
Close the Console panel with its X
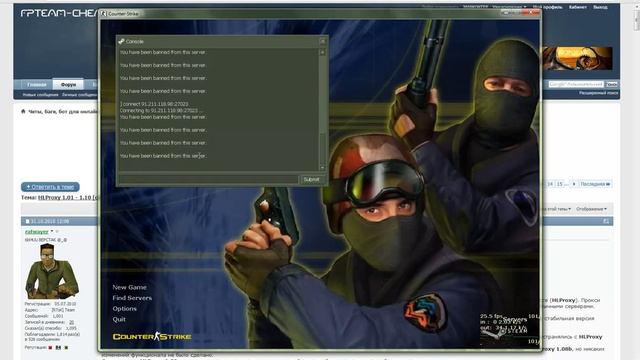coord(322,41)
